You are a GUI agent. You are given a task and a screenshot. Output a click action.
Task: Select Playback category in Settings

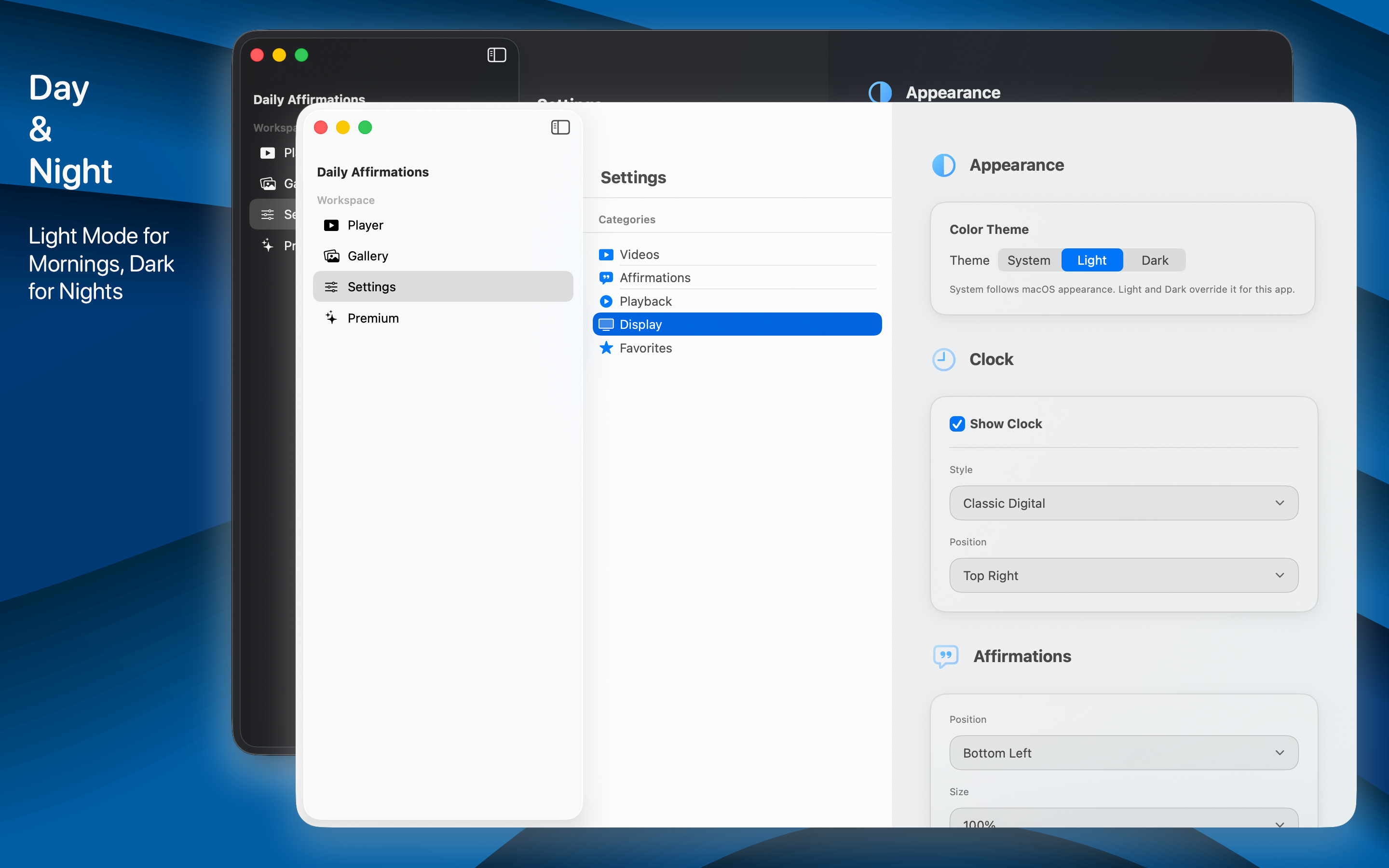tap(645, 301)
